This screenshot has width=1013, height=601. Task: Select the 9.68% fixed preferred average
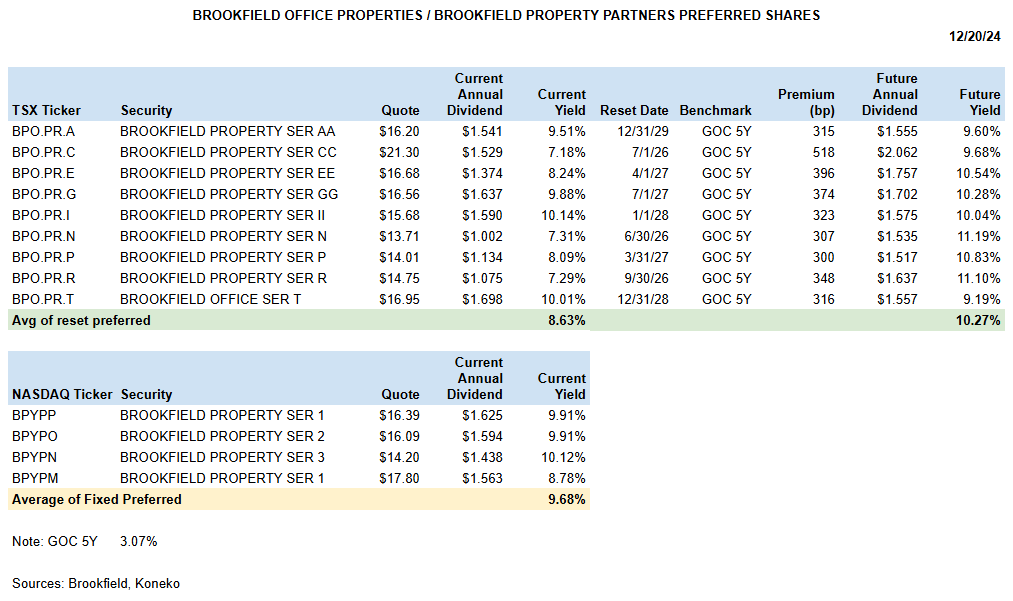[567, 500]
